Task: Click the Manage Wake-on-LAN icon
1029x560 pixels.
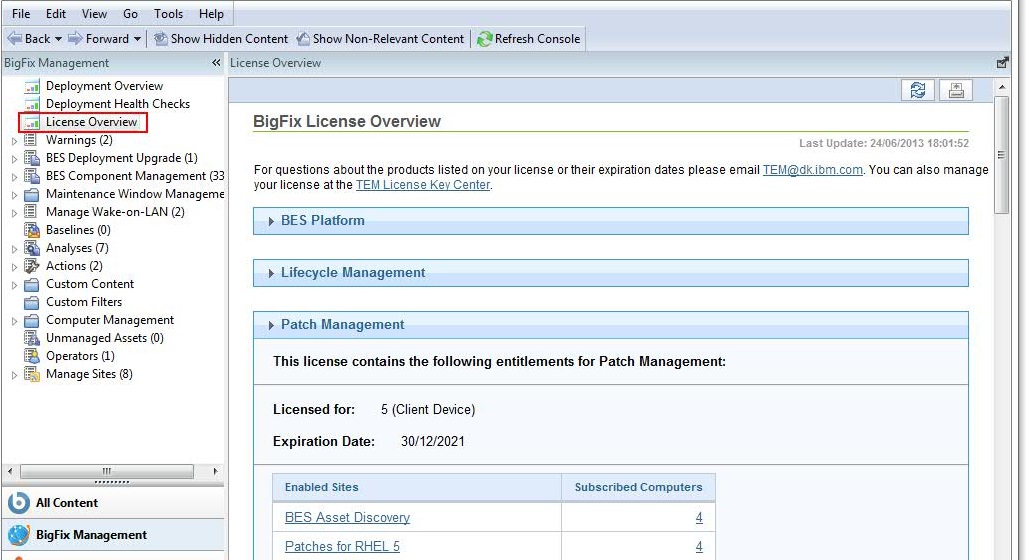Action: 30,212
